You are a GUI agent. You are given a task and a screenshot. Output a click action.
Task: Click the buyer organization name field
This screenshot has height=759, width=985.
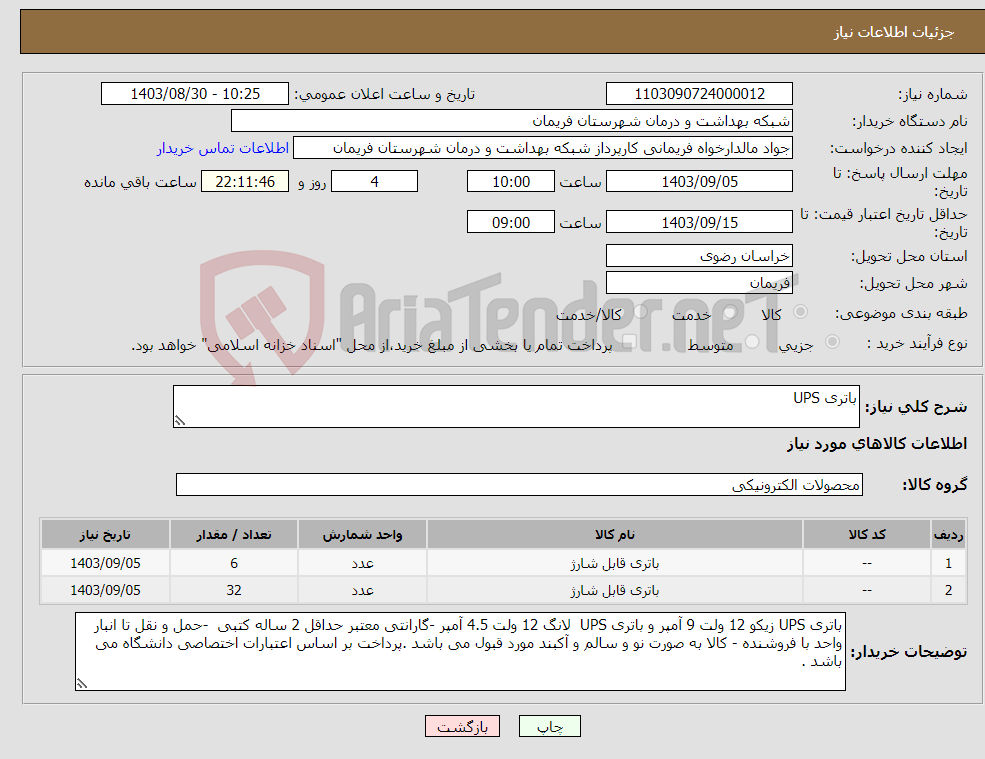pos(512,121)
